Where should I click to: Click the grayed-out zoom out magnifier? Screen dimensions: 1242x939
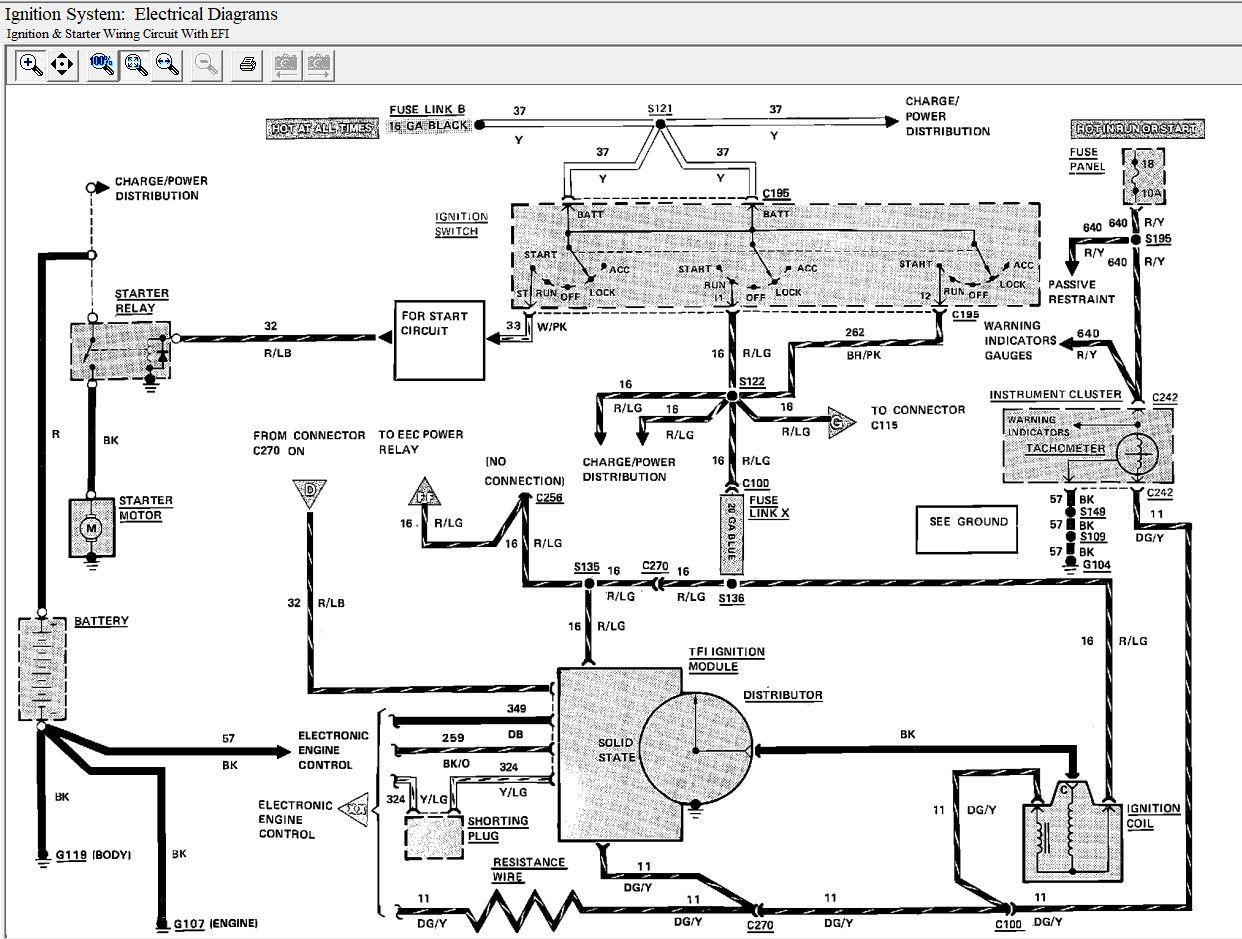click(x=207, y=66)
